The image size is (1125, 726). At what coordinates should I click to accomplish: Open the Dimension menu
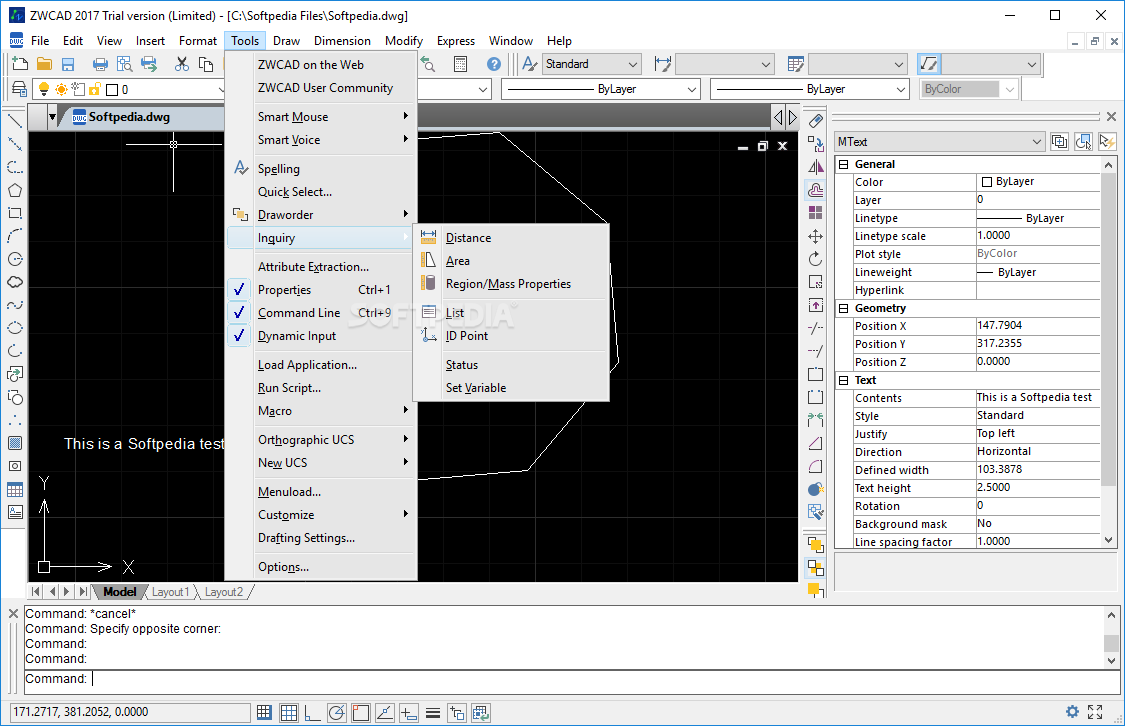(342, 41)
